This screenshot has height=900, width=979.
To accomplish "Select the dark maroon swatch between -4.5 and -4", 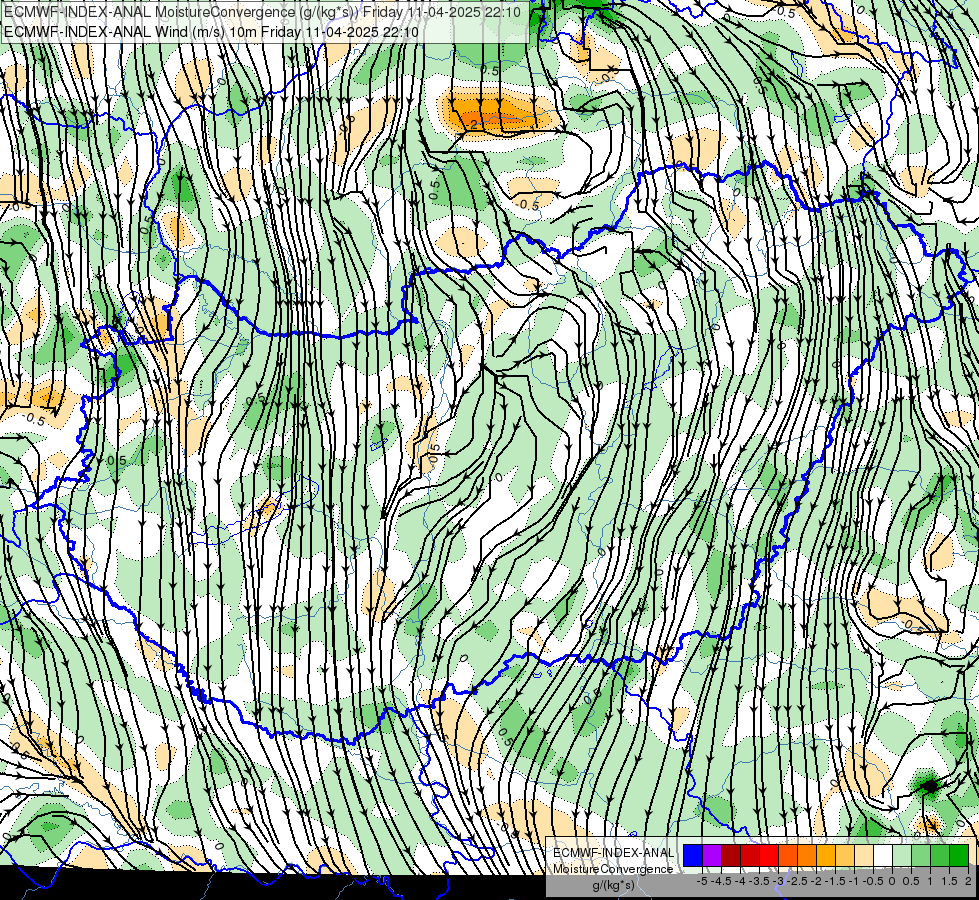I will click(x=731, y=855).
